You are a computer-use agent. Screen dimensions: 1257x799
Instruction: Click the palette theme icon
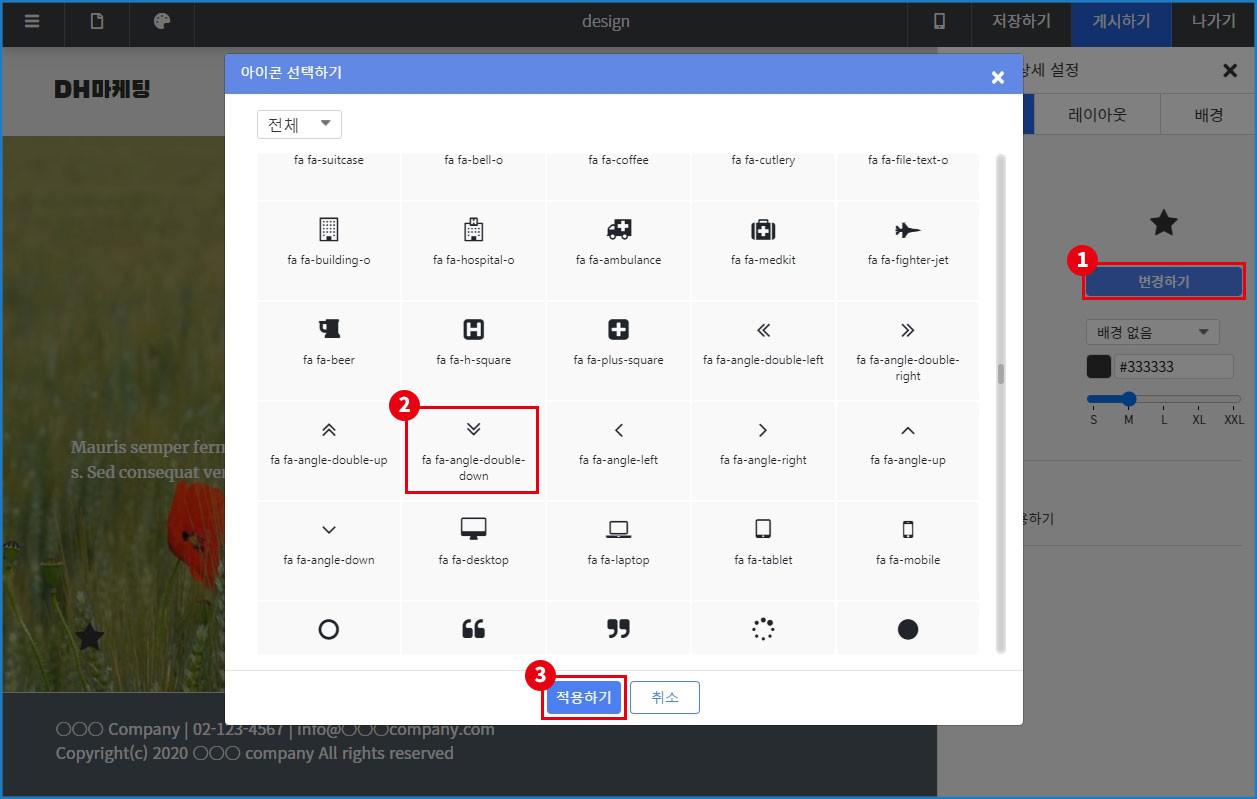coord(162,21)
